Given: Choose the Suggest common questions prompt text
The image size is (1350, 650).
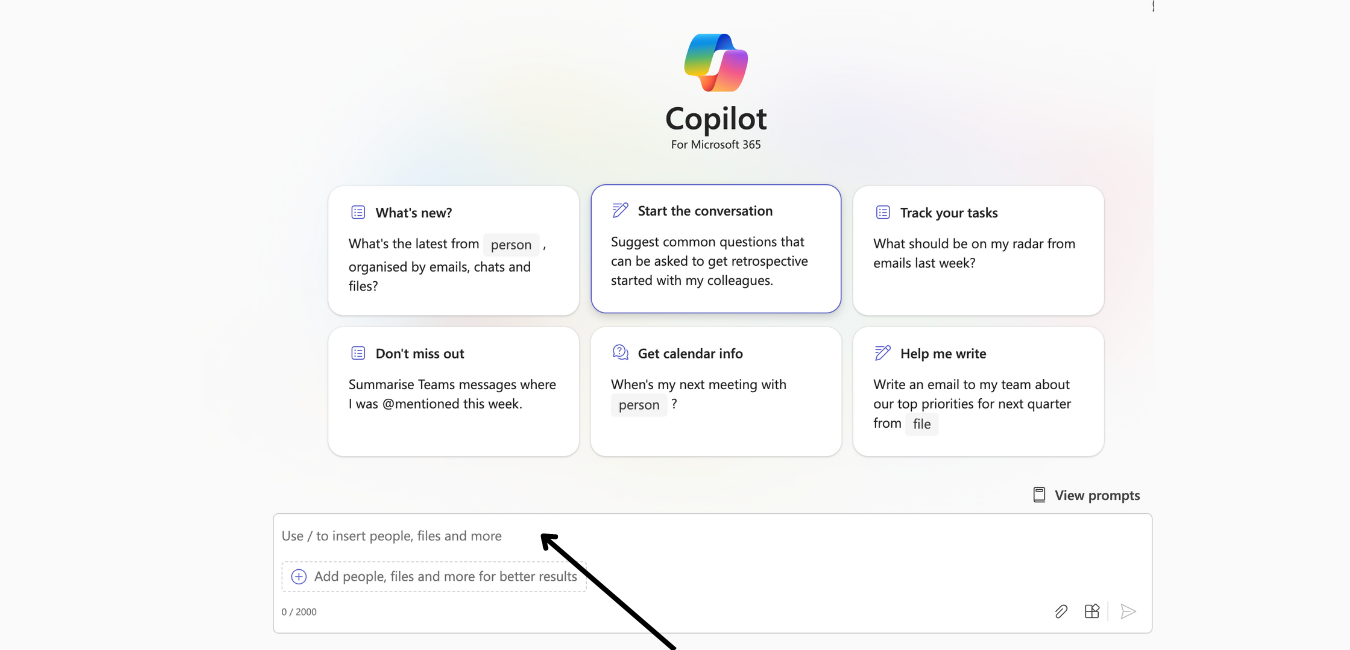Looking at the screenshot, I should (710, 261).
